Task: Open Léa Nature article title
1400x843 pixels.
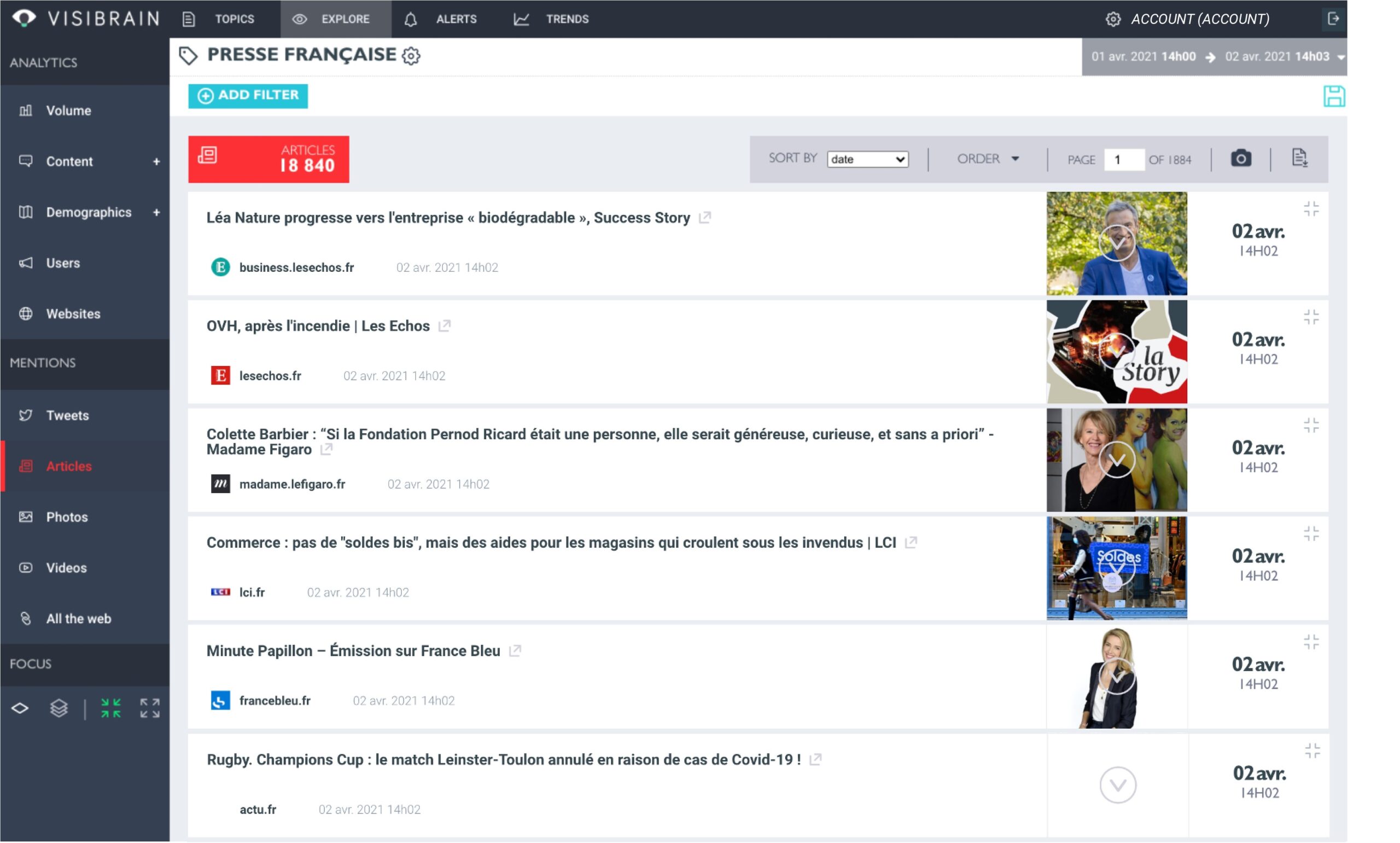Action: [448, 218]
